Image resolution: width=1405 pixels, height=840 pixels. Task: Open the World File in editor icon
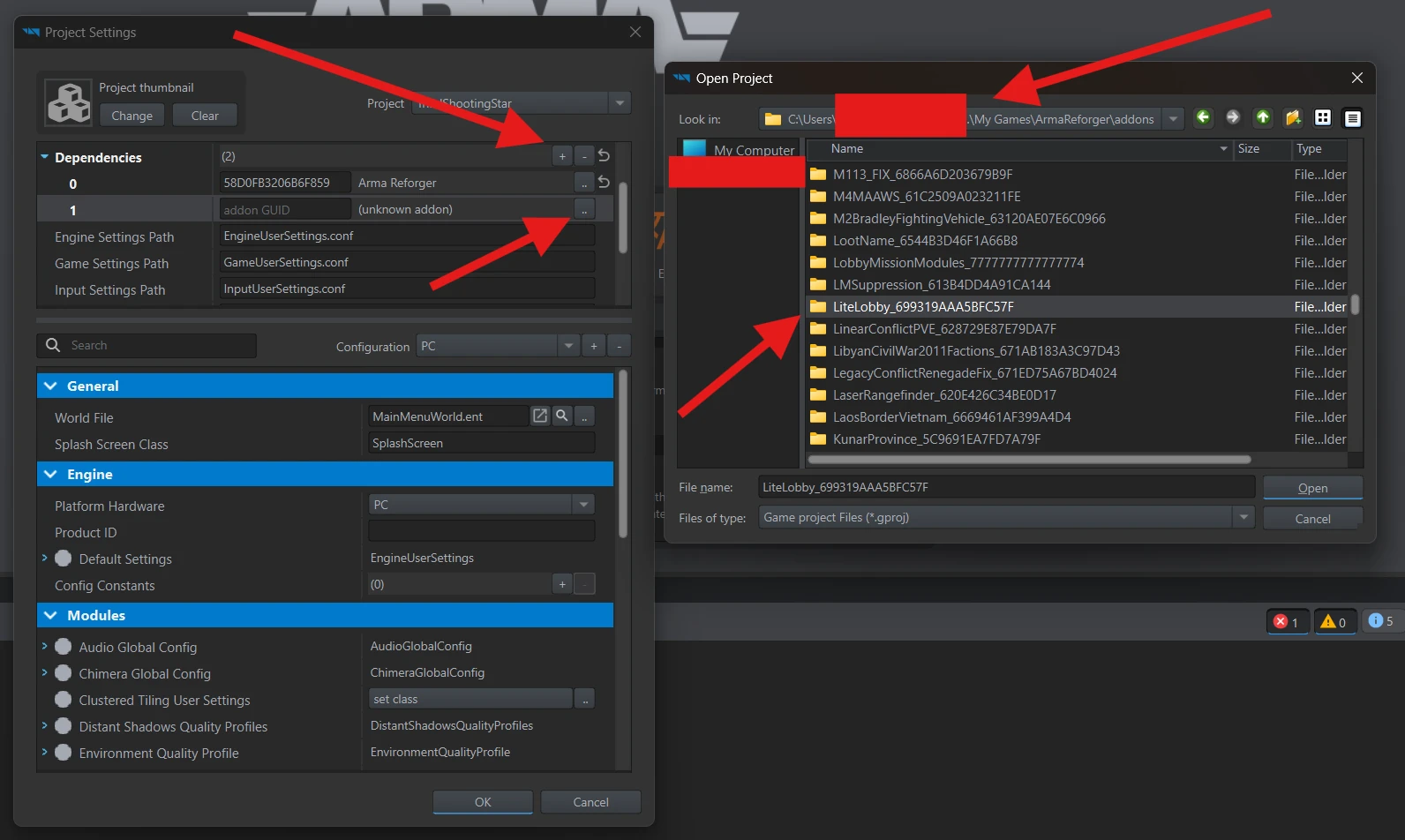click(540, 416)
